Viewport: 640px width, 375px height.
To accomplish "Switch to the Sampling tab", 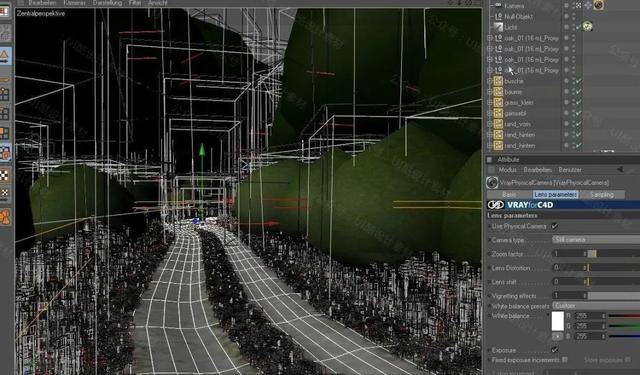I will [602, 195].
